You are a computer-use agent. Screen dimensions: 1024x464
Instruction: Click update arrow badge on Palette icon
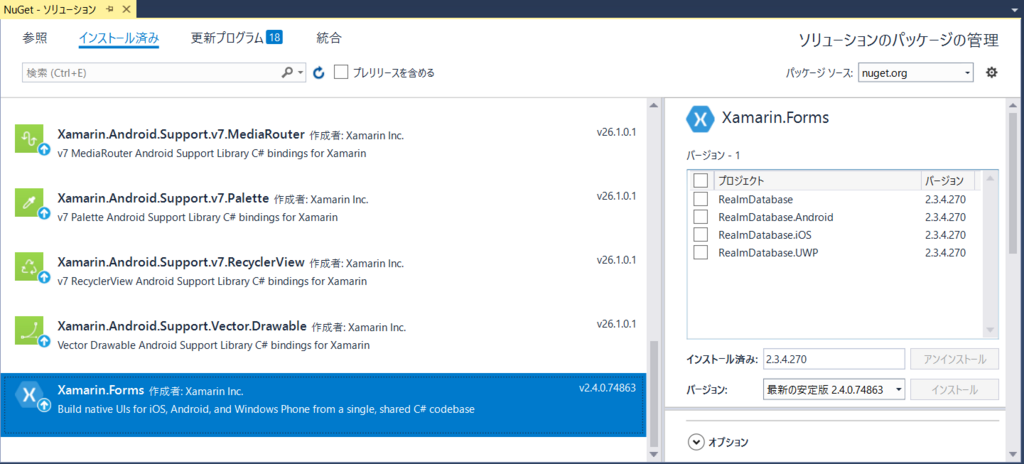click(44, 214)
